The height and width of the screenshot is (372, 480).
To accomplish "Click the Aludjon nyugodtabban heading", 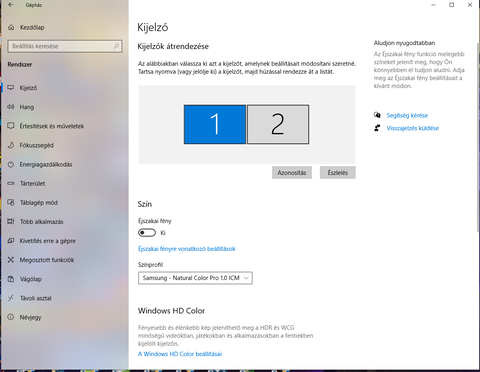I will coord(404,43).
